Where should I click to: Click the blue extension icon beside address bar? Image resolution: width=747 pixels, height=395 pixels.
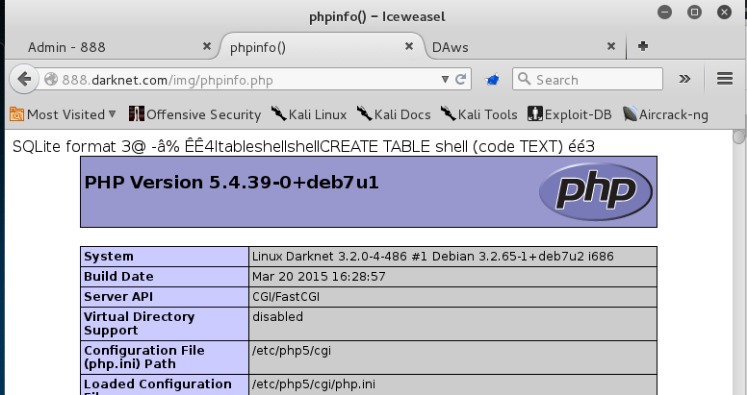coord(493,80)
